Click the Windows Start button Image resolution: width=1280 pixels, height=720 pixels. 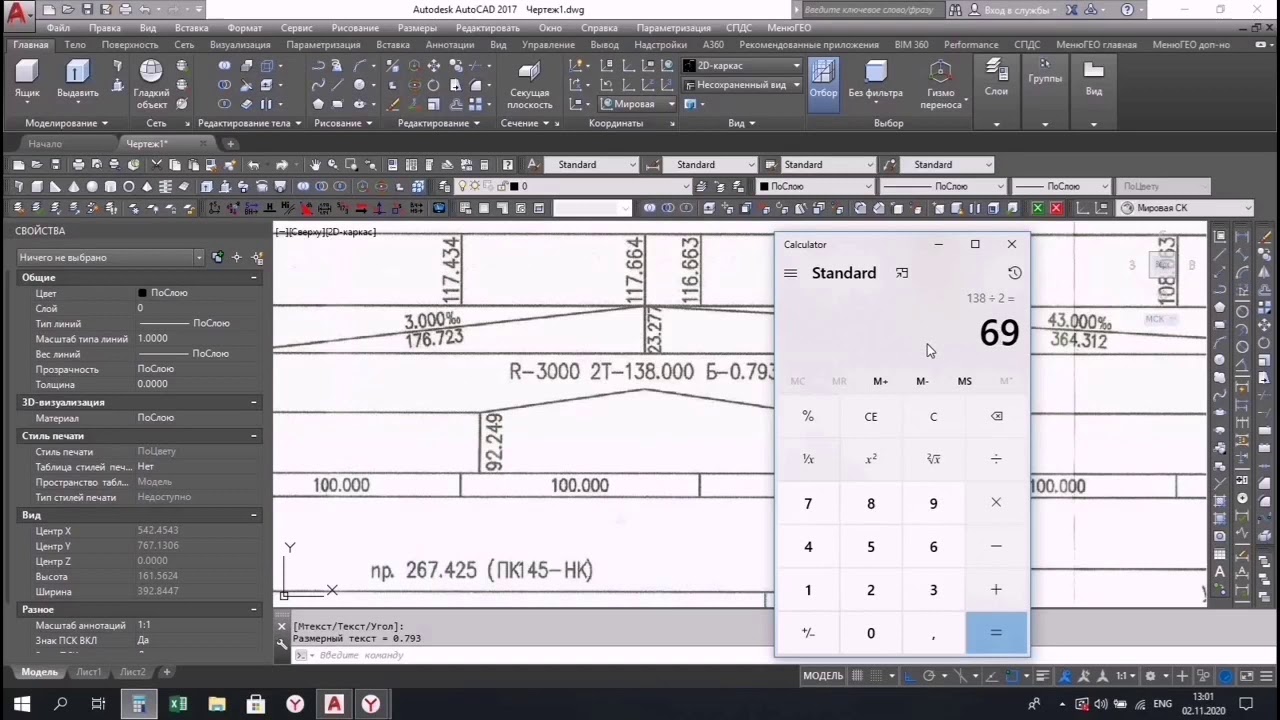(x=22, y=704)
